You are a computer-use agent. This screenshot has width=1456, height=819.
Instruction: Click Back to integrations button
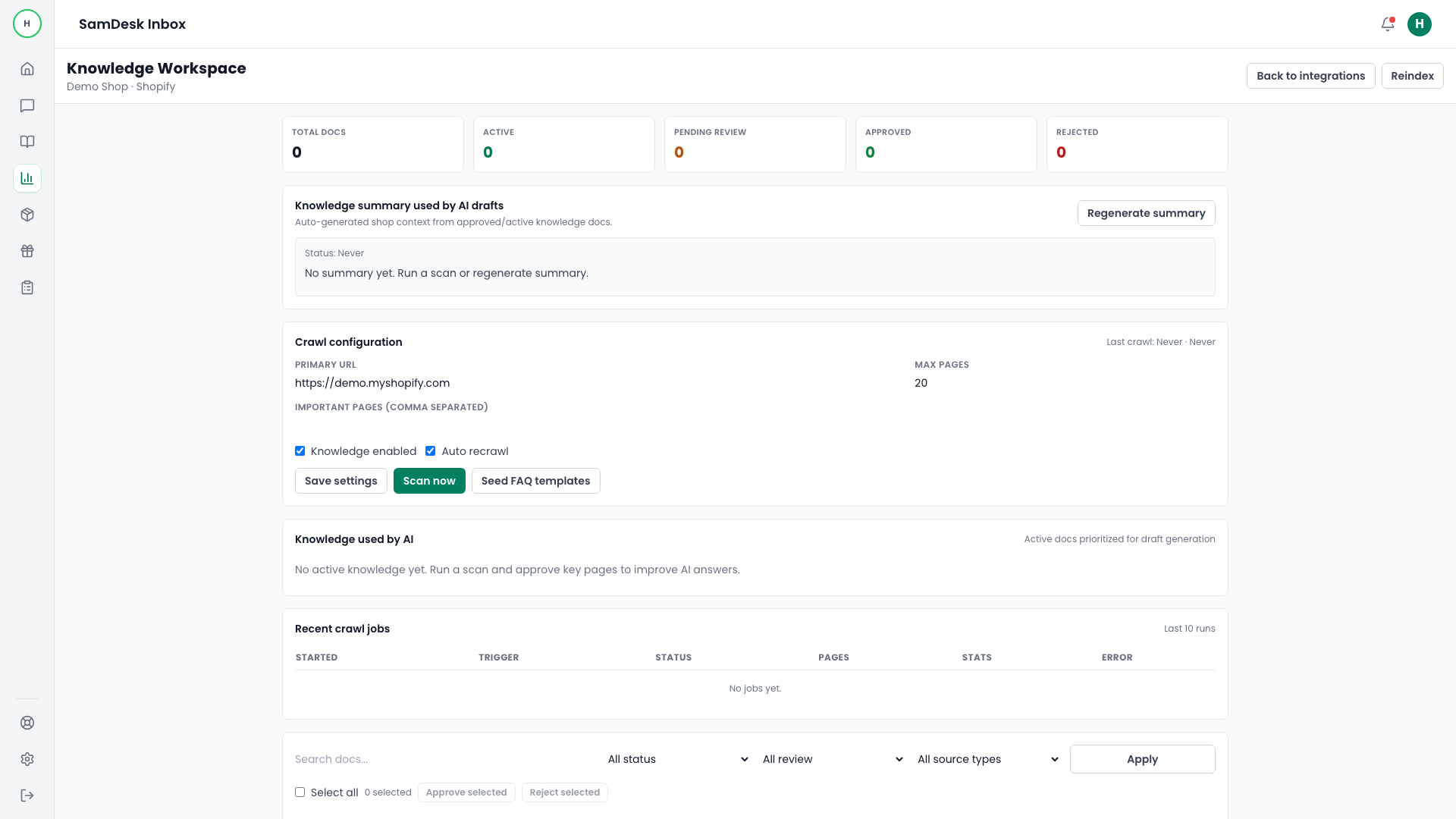(1310, 76)
